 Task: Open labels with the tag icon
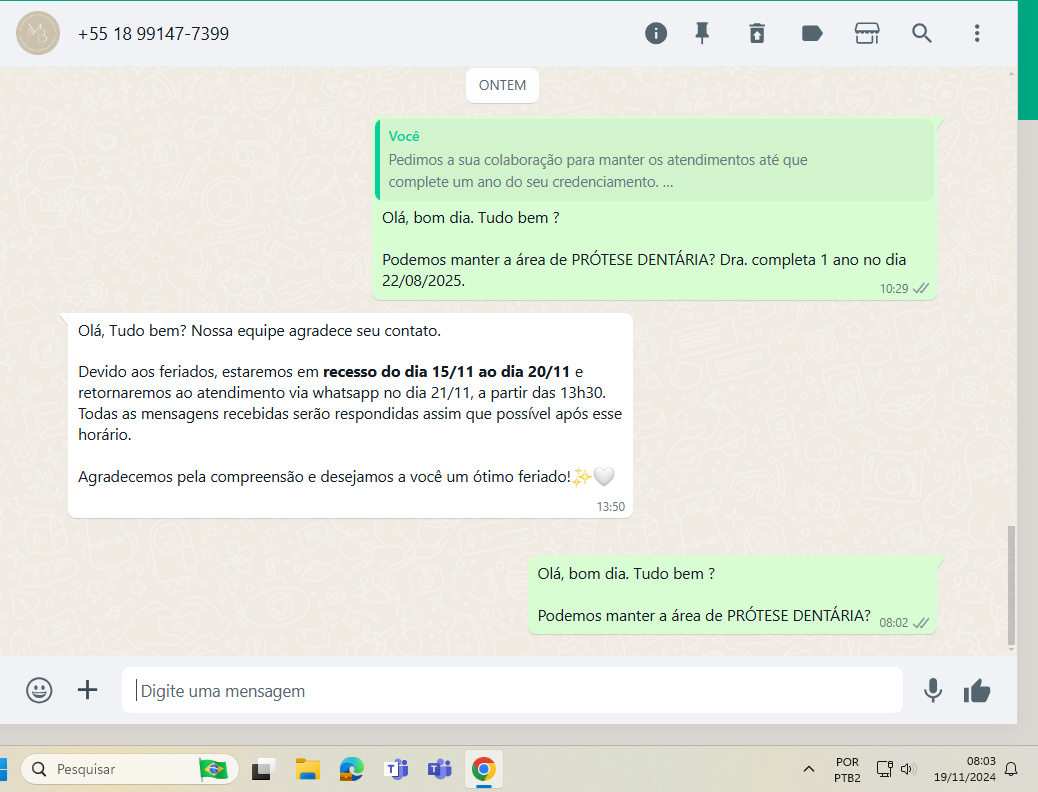point(812,33)
